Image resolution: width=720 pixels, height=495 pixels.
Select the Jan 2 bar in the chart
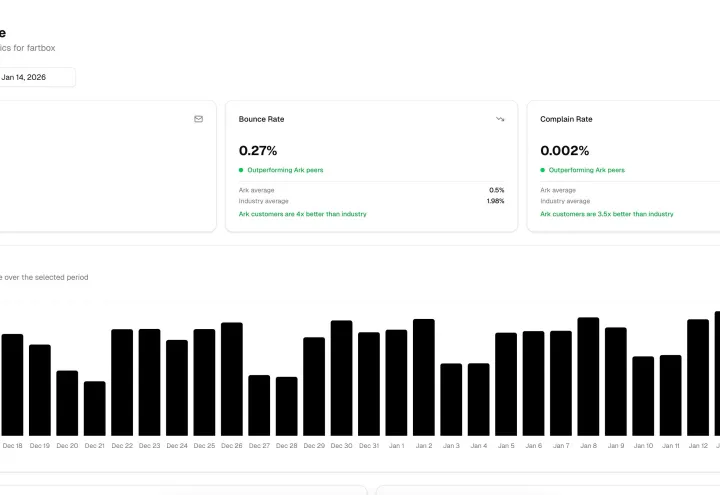coord(424,377)
